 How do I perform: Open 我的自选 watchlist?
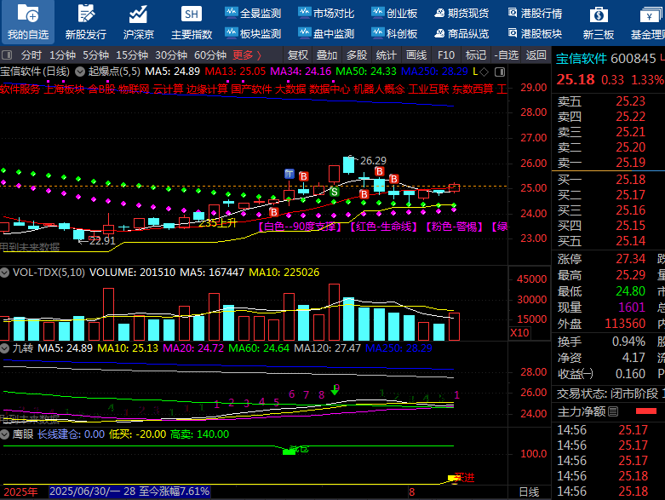(x=28, y=22)
